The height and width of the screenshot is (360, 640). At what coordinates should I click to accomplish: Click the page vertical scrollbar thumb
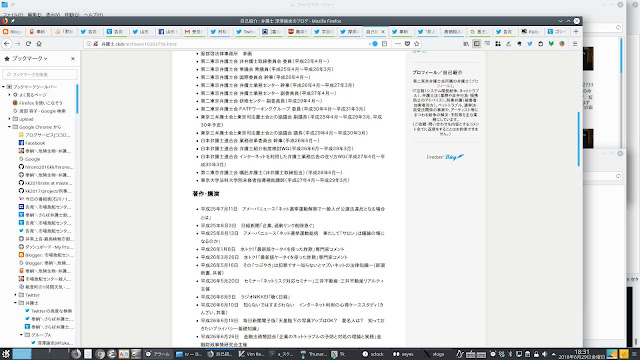point(578,139)
